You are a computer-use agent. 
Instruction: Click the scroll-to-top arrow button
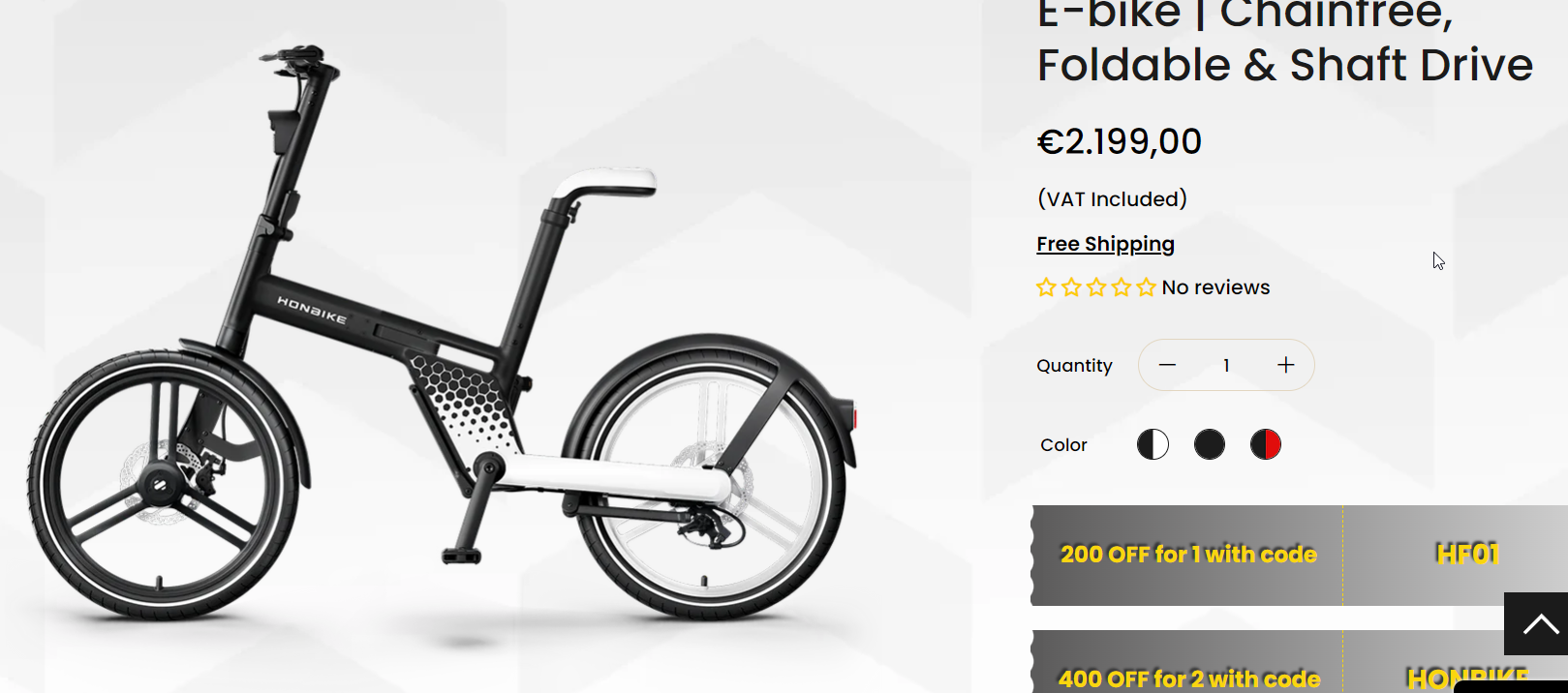1538,624
